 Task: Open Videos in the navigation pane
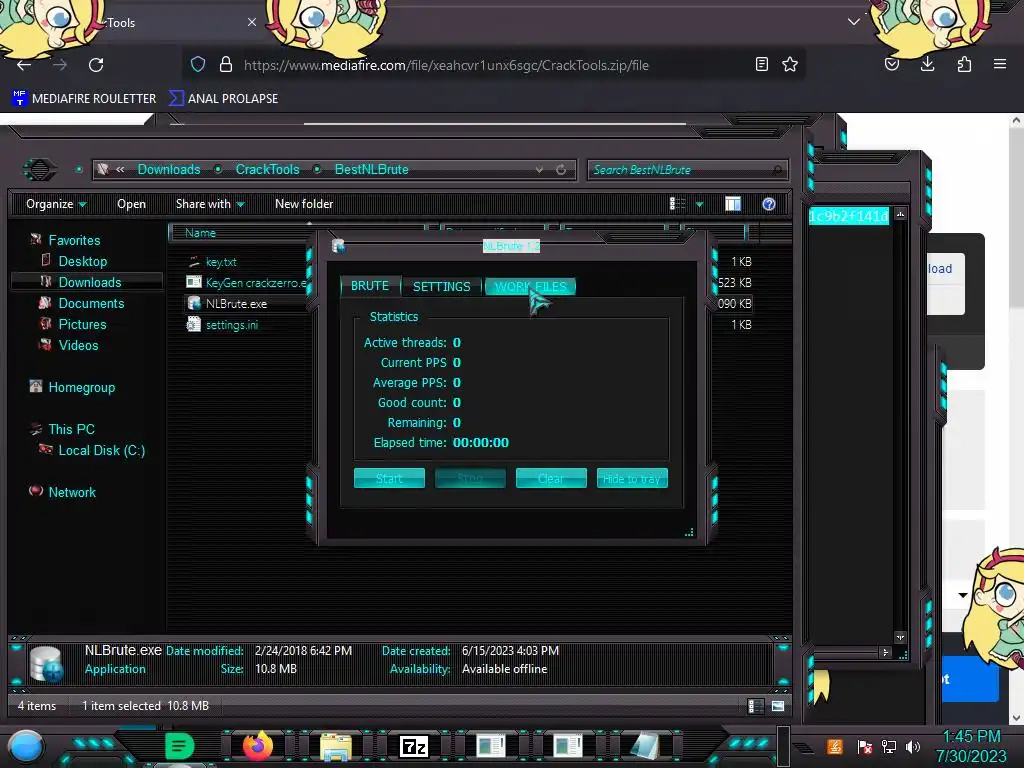coord(78,345)
